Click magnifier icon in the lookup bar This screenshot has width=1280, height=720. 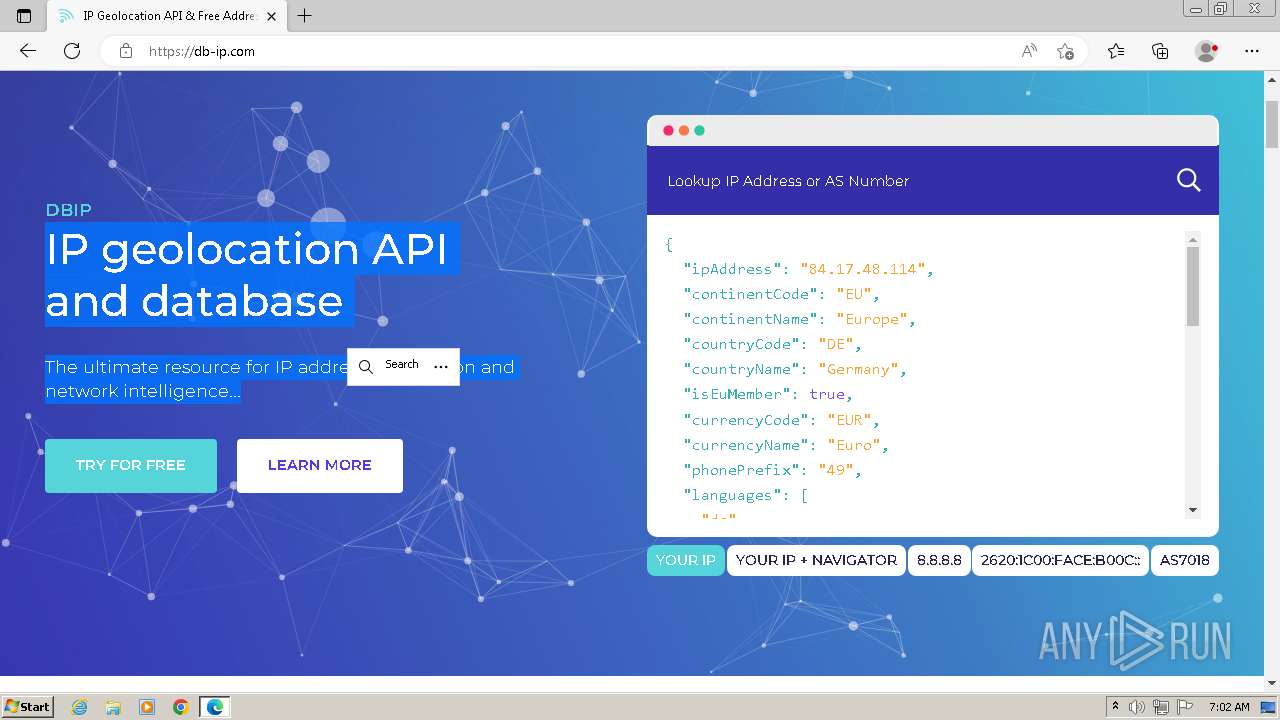point(1188,180)
